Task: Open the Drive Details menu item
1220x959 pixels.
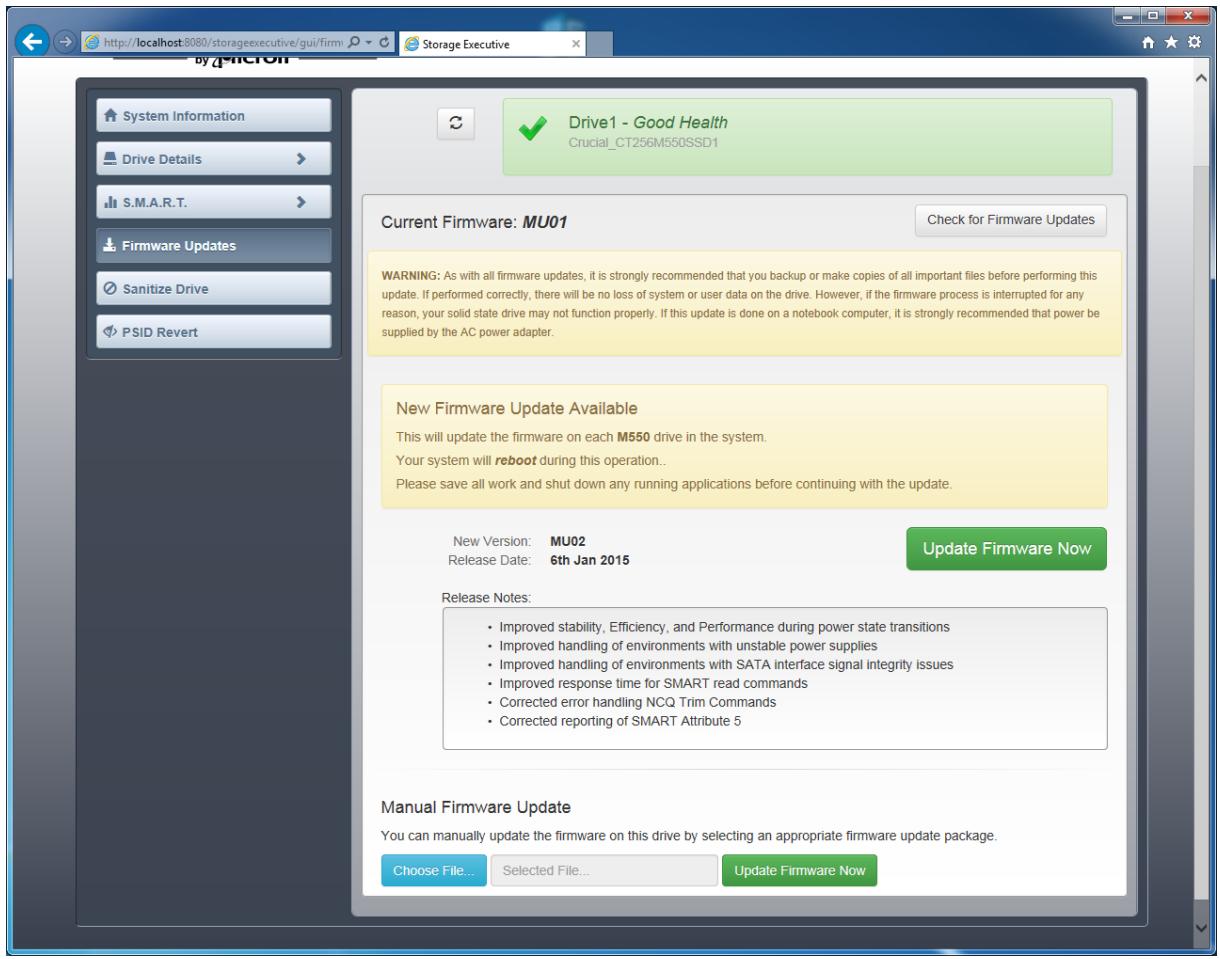Action: [x=213, y=158]
